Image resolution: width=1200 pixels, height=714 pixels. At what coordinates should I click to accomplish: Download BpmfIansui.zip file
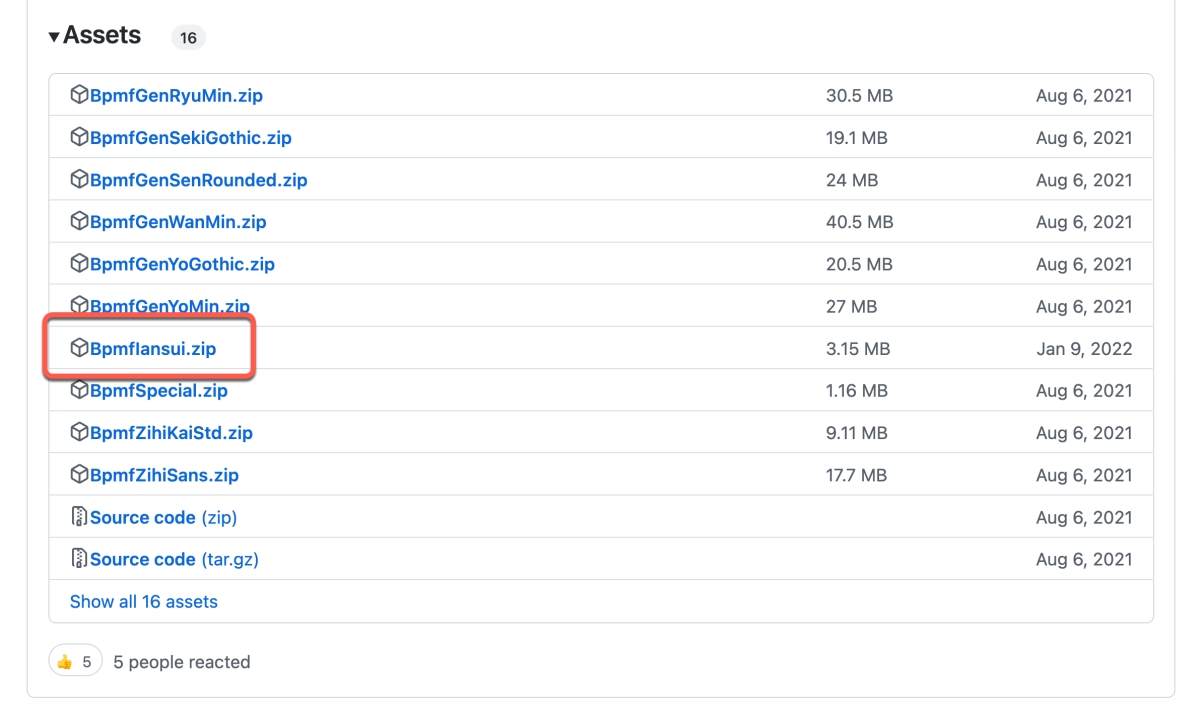153,349
